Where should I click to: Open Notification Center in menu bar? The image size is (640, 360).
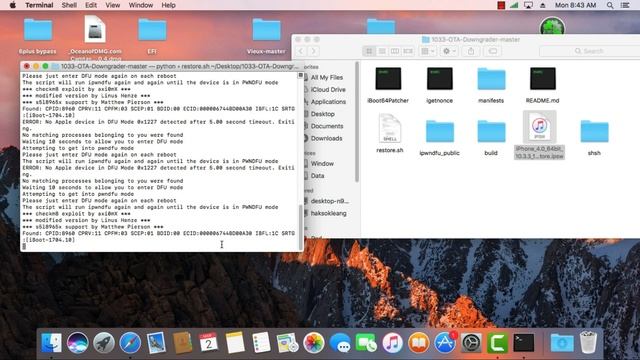tap(625, 5)
